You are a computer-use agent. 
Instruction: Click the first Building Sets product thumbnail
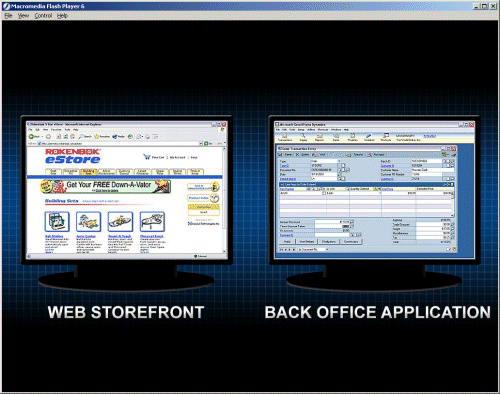pyautogui.click(x=57, y=221)
